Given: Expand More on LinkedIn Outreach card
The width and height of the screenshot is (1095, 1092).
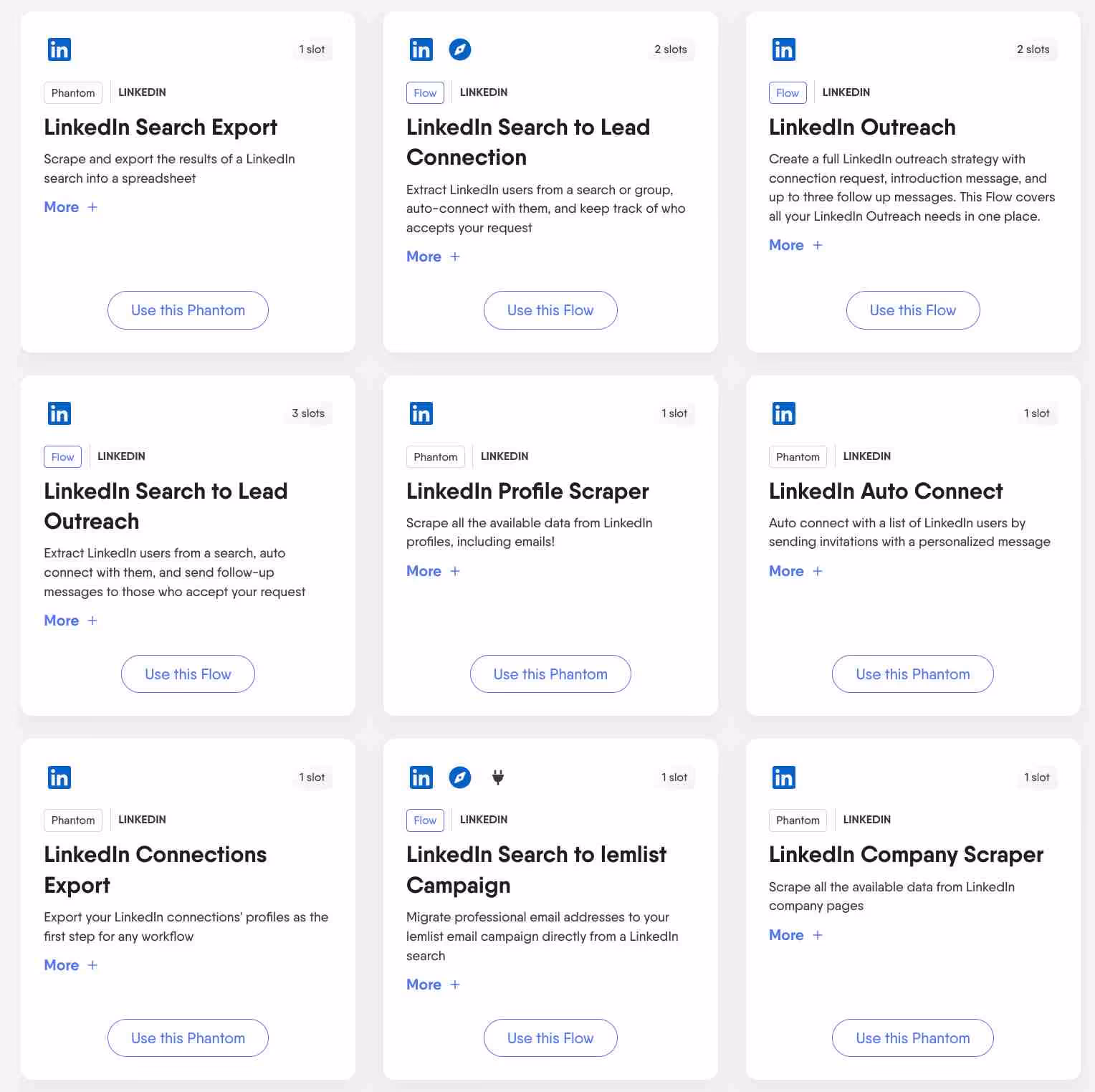Looking at the screenshot, I should point(795,245).
